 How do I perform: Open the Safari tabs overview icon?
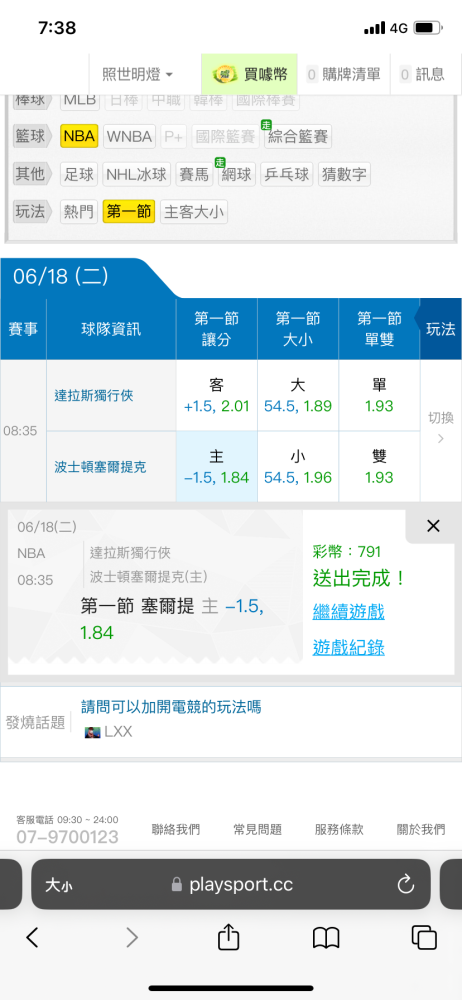pyautogui.click(x=424, y=937)
